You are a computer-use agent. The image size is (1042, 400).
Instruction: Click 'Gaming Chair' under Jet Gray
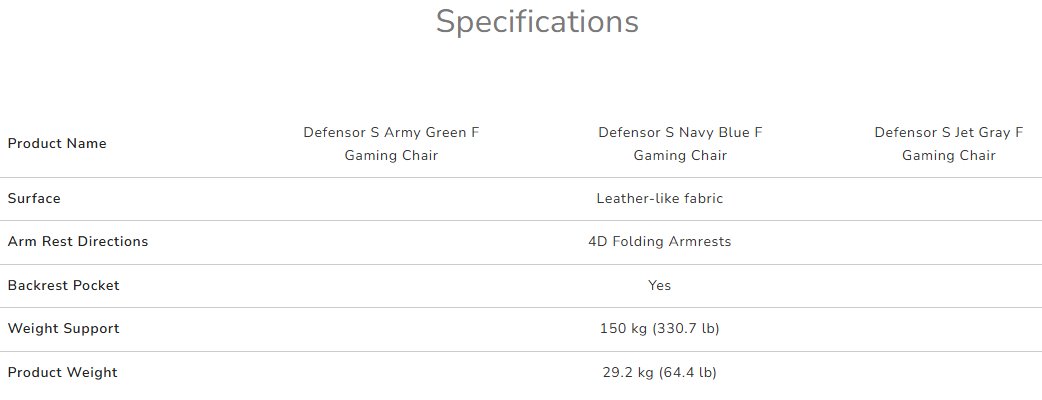pyautogui.click(x=948, y=155)
